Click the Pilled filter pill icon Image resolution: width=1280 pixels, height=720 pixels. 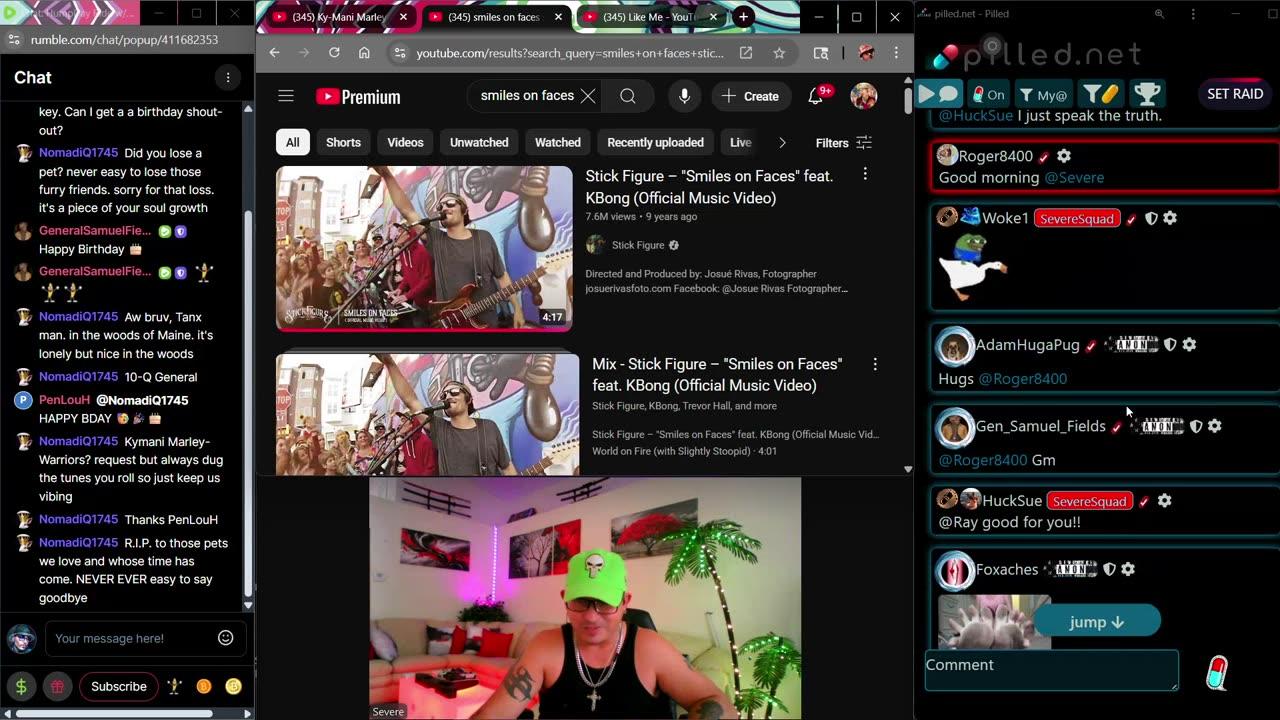(x=1102, y=94)
